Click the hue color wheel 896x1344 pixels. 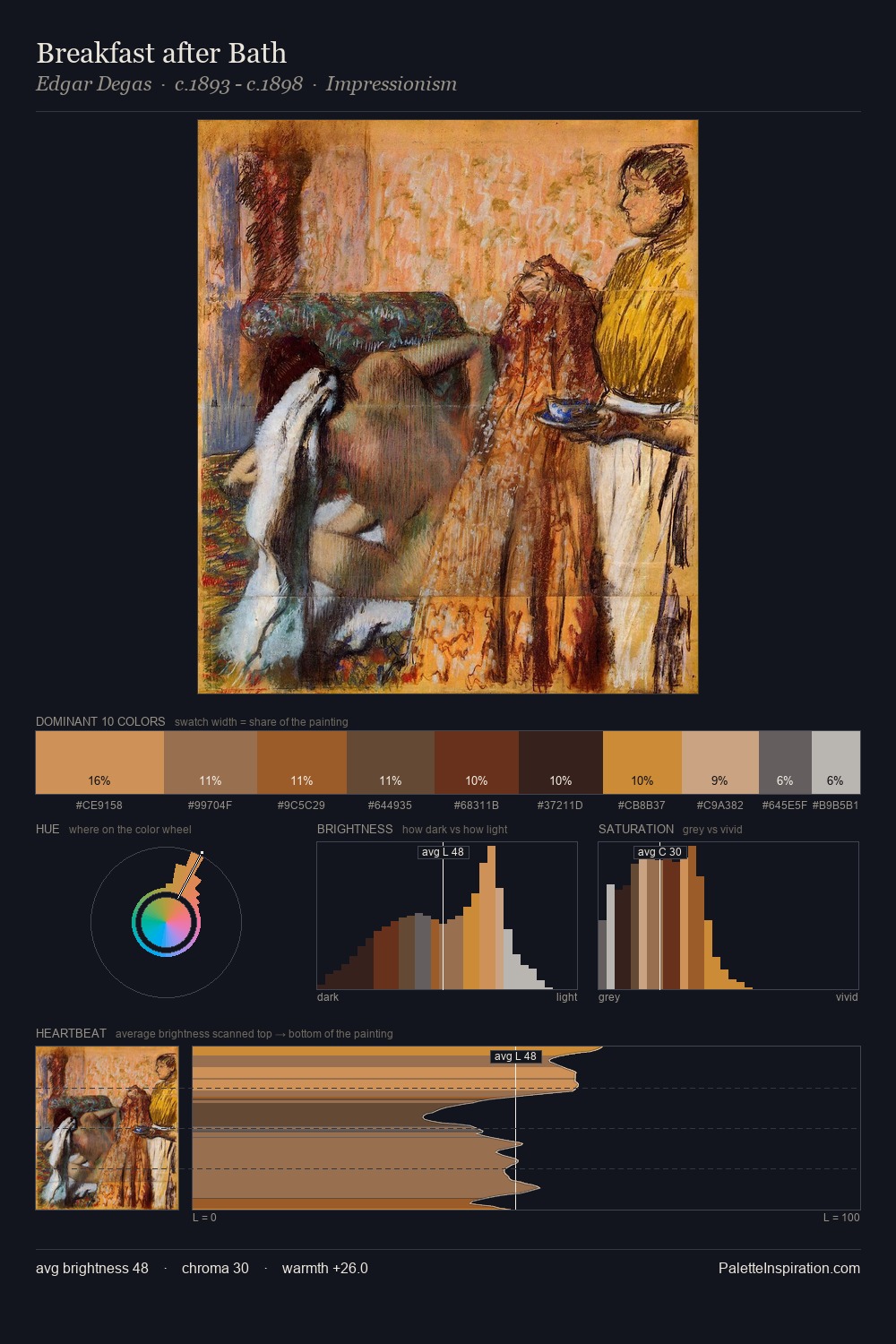(166, 922)
